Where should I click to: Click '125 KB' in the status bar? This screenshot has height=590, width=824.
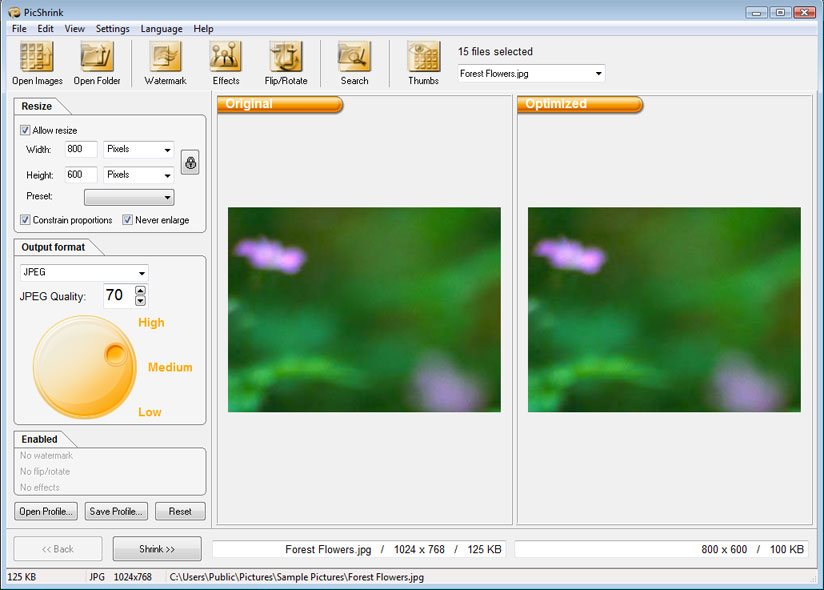tap(22, 577)
